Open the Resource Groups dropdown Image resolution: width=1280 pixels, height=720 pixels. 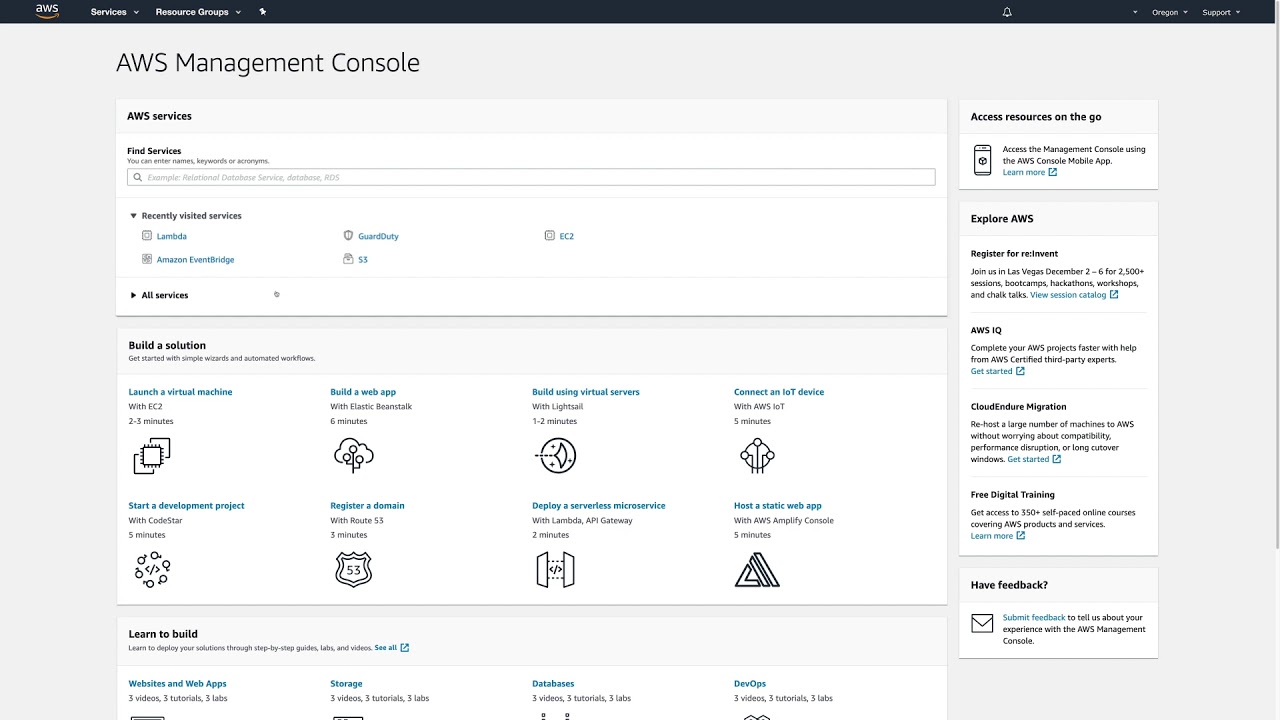coord(198,12)
